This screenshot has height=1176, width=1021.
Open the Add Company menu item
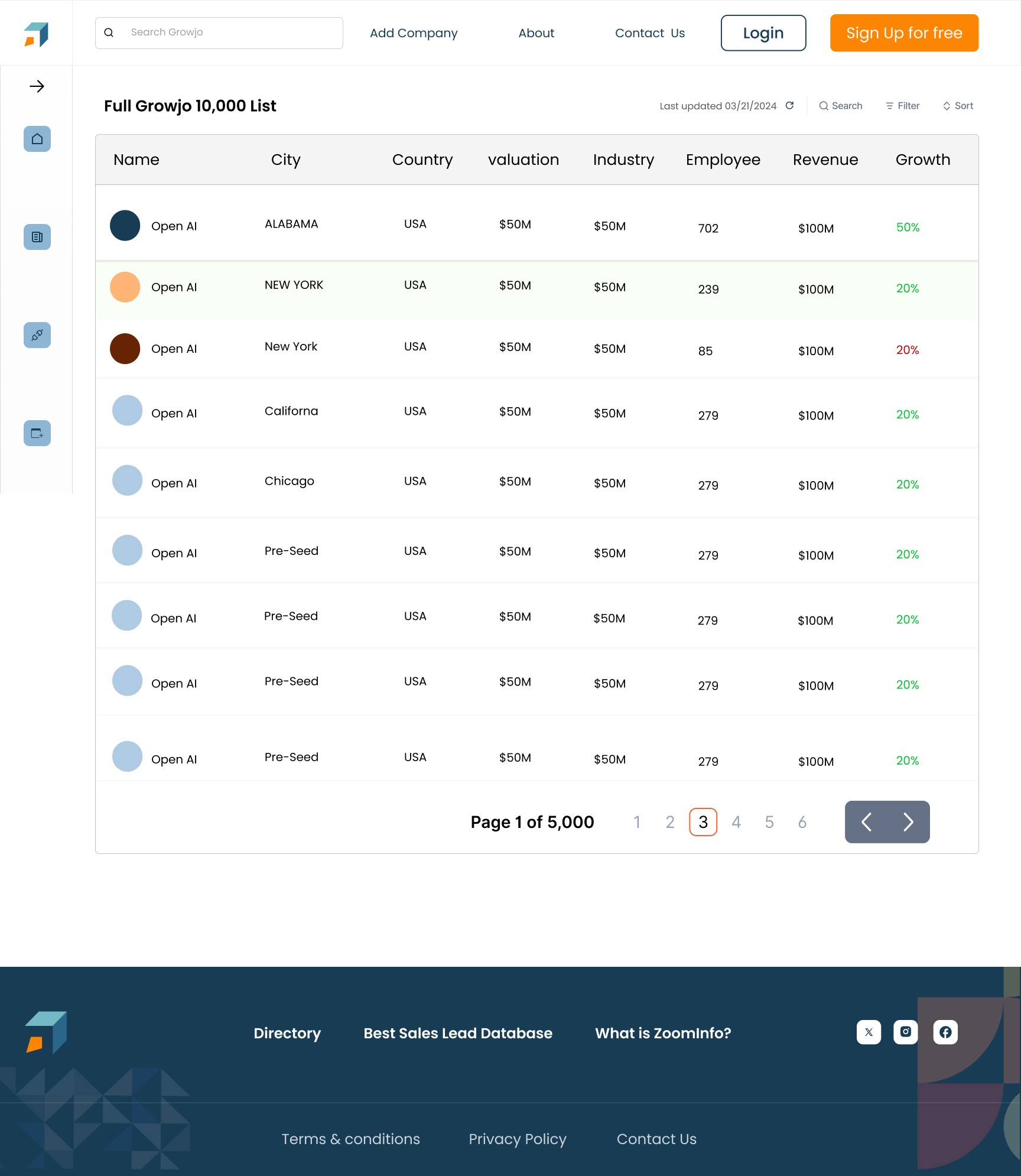(x=414, y=33)
